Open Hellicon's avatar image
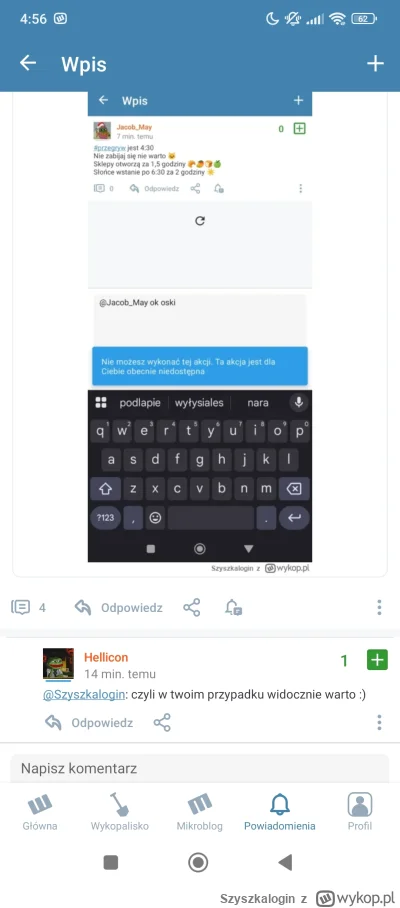 58,664
